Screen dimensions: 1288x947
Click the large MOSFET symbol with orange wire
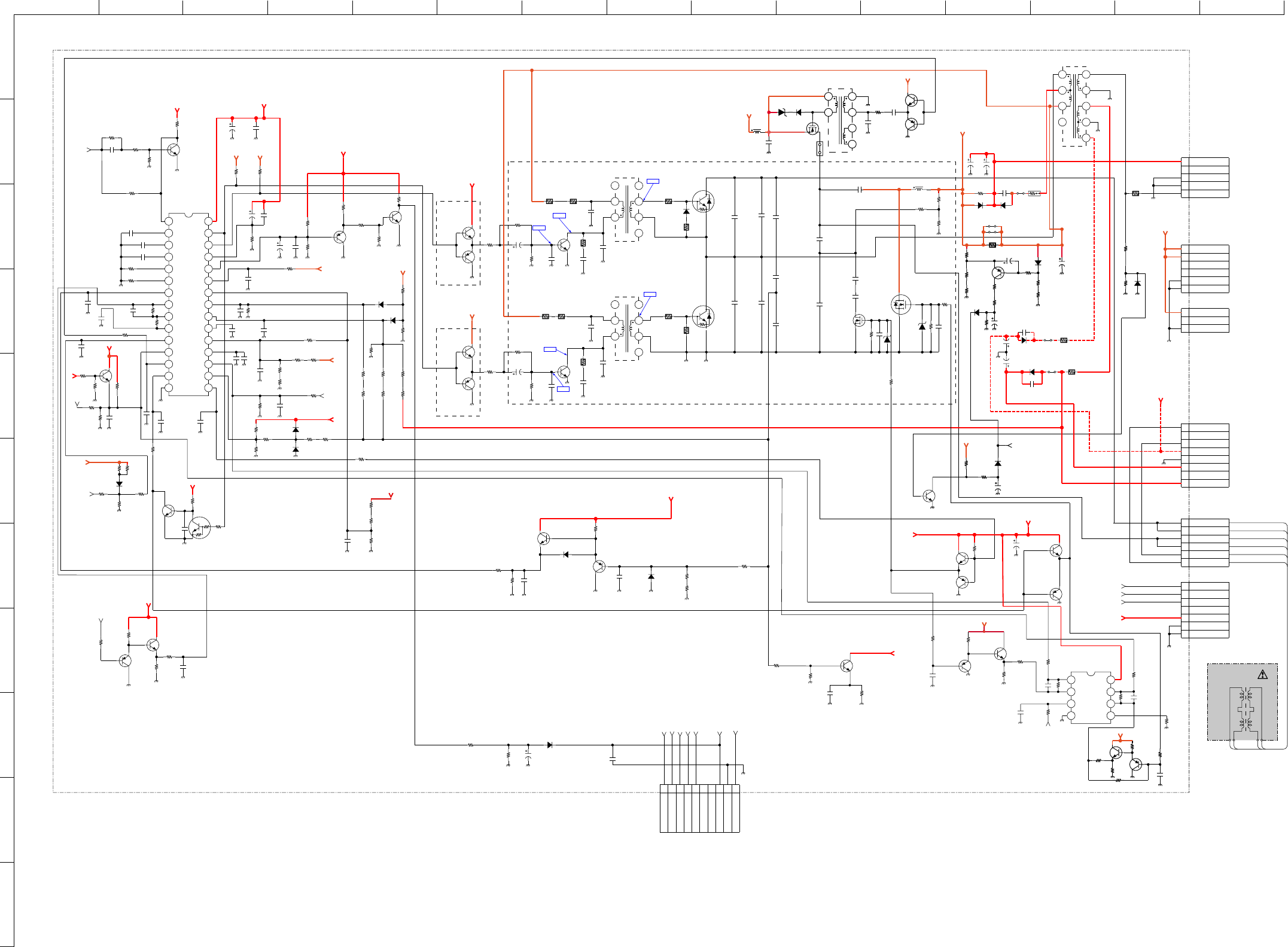click(x=900, y=304)
